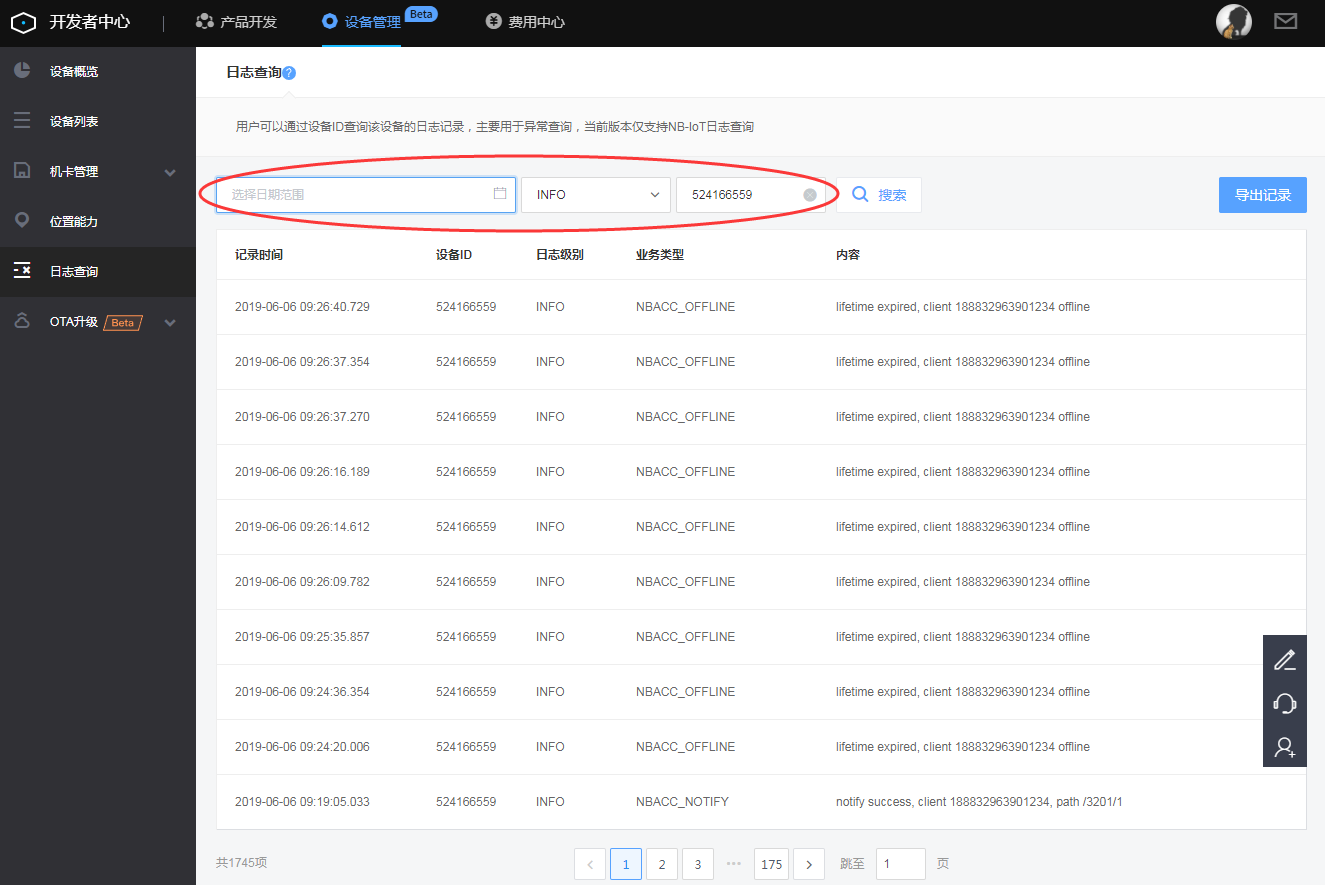Go to next page arrow
Screen dimensions: 1325x885
point(809,864)
